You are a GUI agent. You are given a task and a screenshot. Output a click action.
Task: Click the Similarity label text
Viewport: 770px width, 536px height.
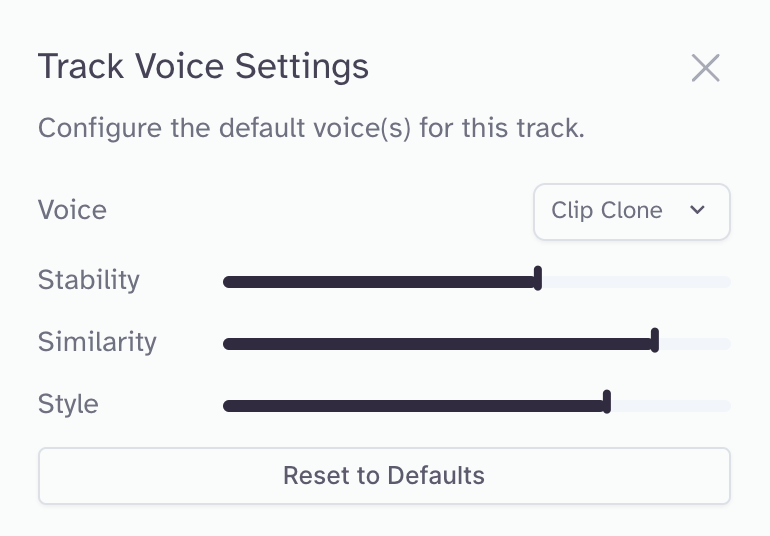(97, 342)
